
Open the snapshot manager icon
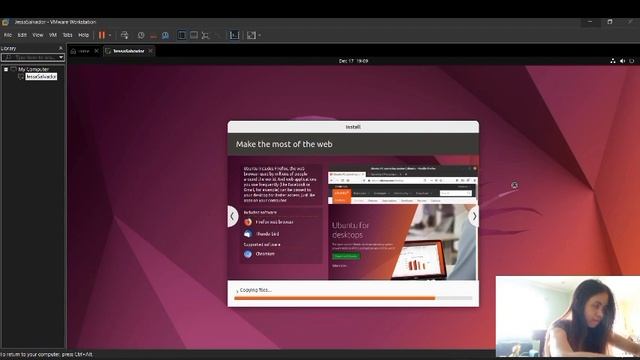(x=165, y=36)
